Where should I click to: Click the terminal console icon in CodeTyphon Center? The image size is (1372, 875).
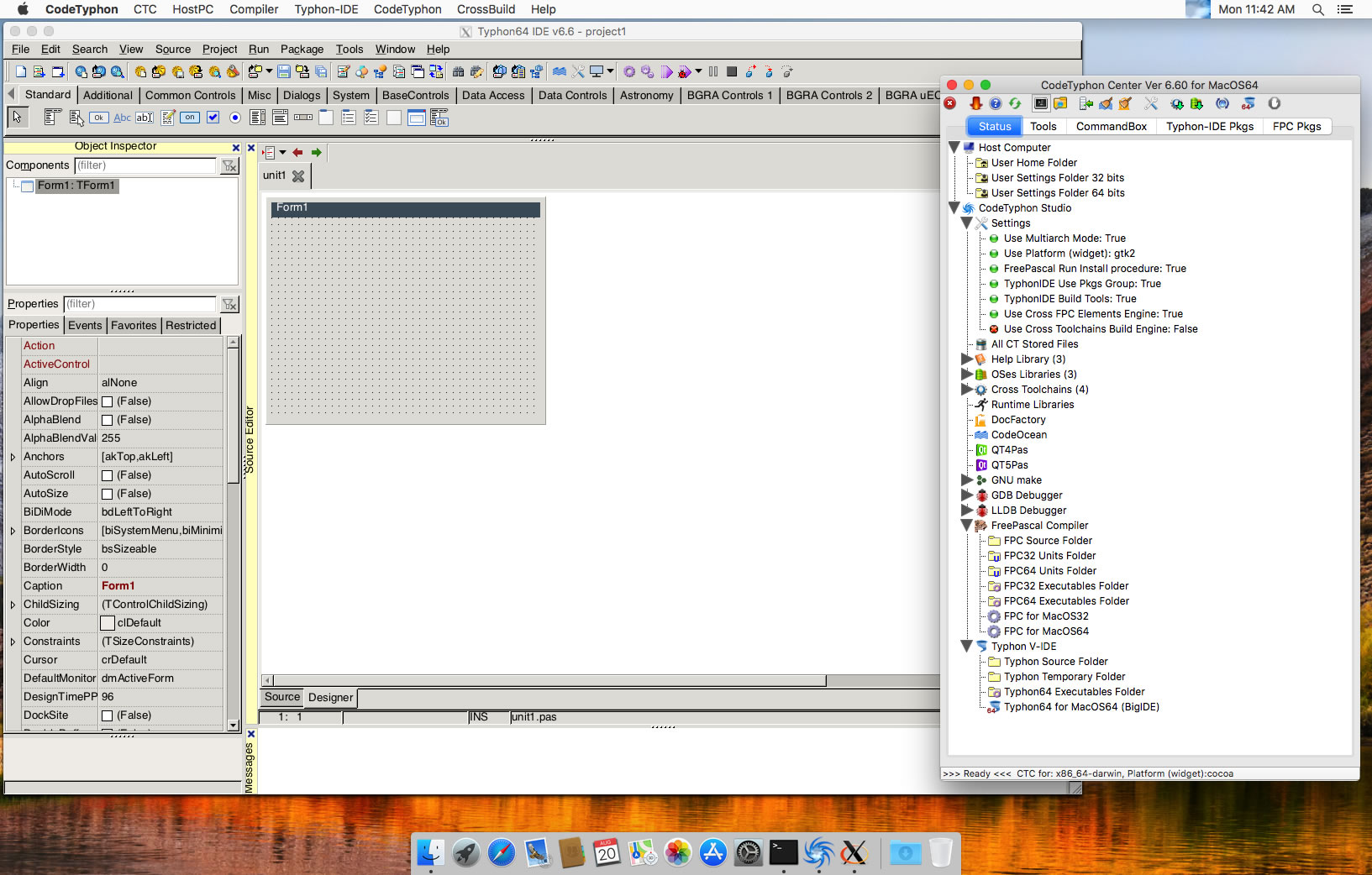1041,103
